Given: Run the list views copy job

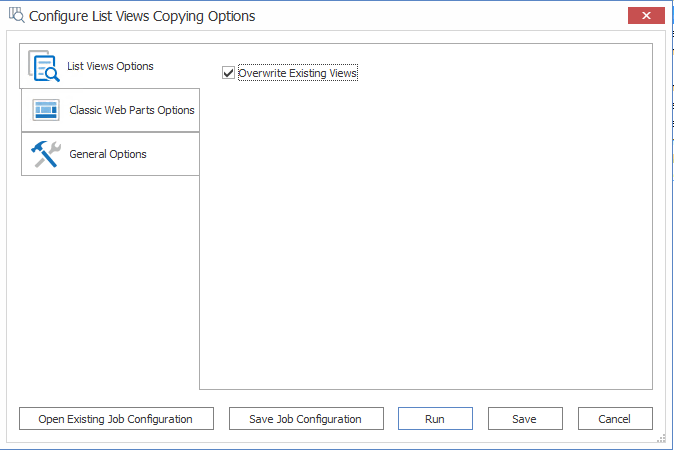Looking at the screenshot, I should coord(435,419).
